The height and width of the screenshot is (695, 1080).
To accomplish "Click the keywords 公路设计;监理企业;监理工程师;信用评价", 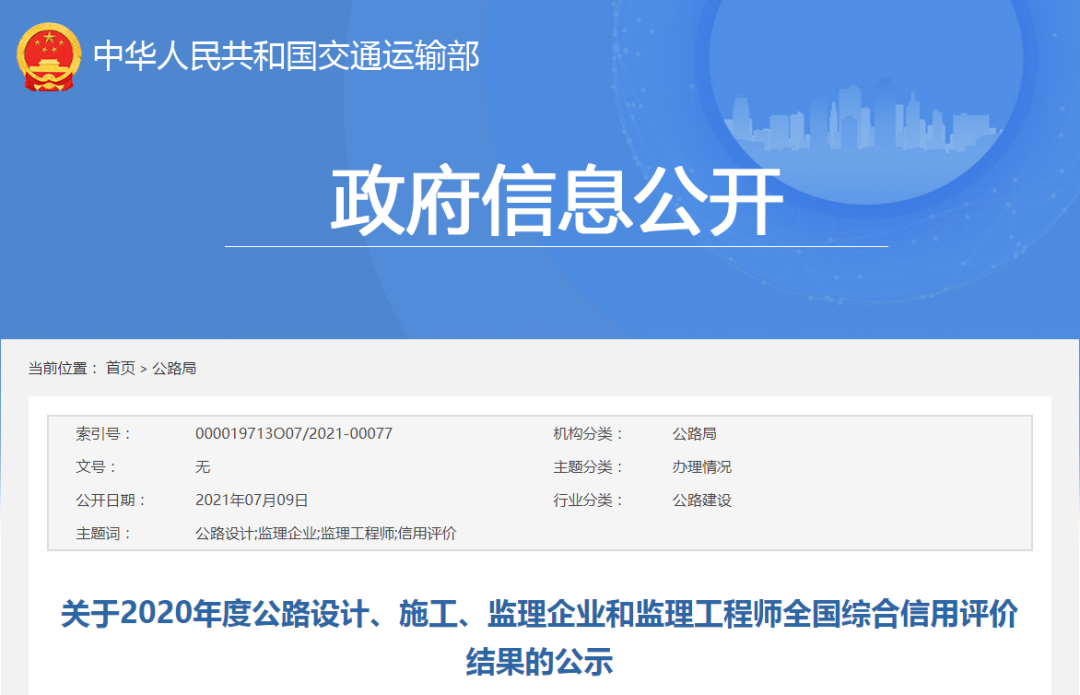I will [325, 533].
